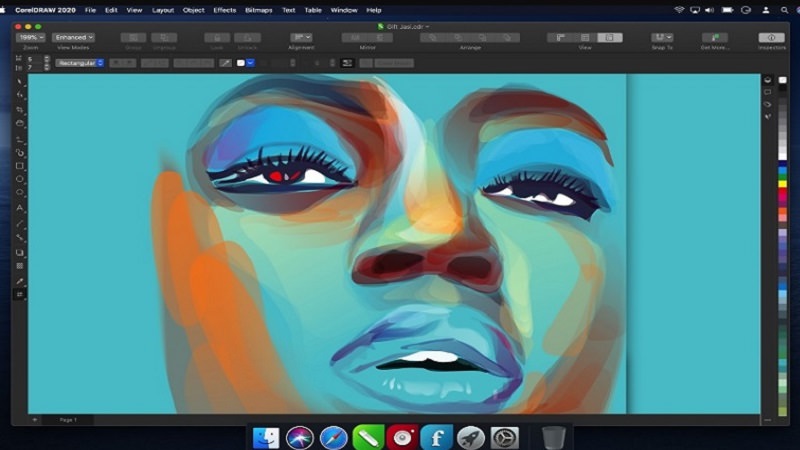
Task: Open the Enhanced view modes dropdown
Action: (x=73, y=37)
